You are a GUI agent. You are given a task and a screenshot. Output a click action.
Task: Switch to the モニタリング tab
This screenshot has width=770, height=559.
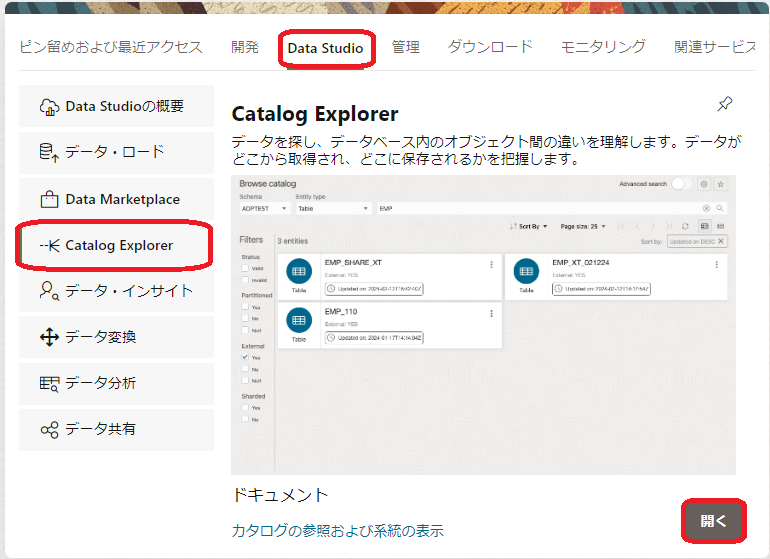pos(603,47)
